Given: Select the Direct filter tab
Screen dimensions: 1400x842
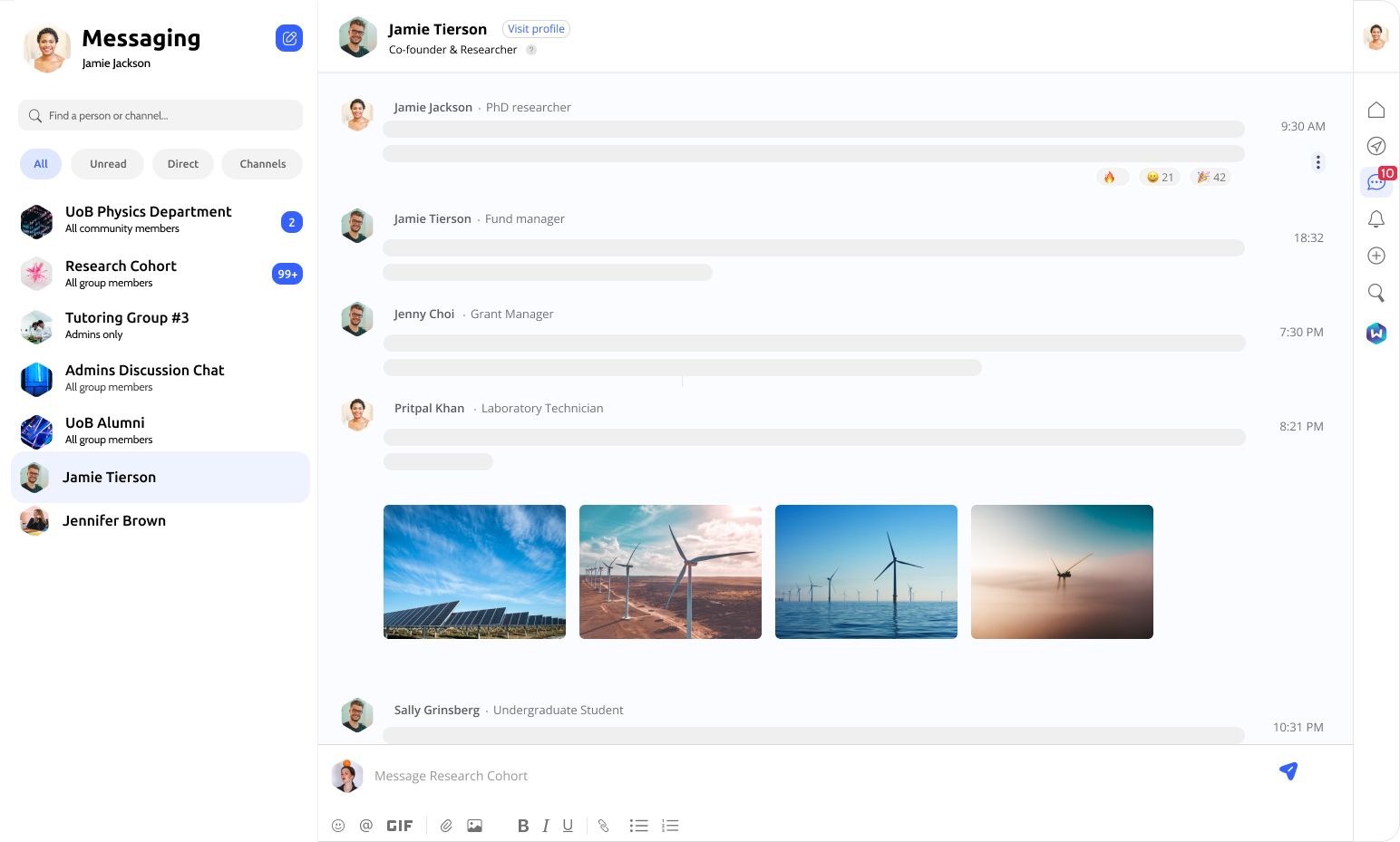Looking at the screenshot, I should [183, 164].
